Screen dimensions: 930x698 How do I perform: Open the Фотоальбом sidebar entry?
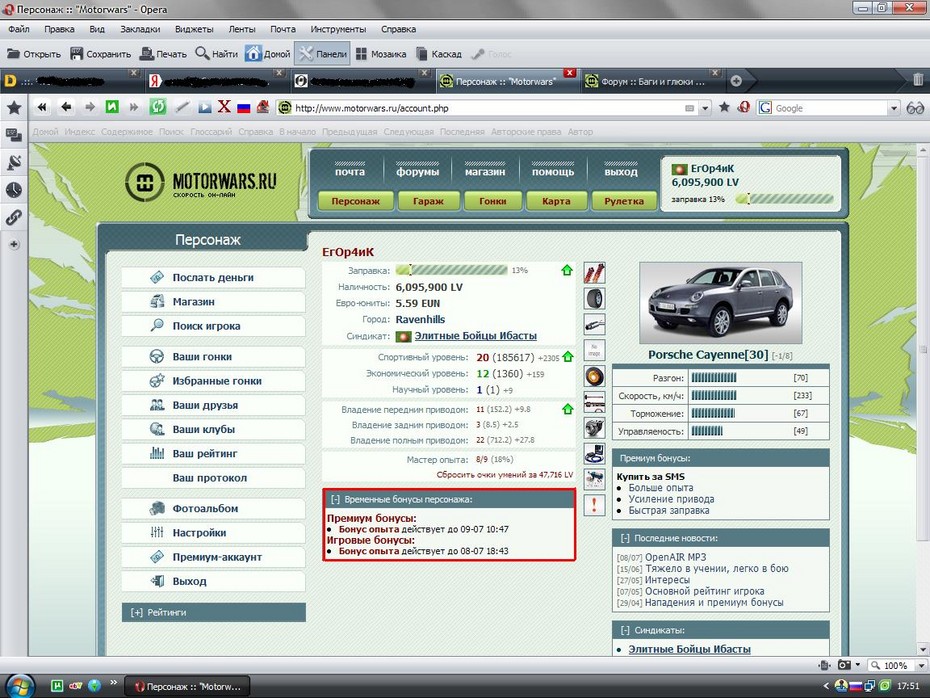pyautogui.click(x=214, y=509)
